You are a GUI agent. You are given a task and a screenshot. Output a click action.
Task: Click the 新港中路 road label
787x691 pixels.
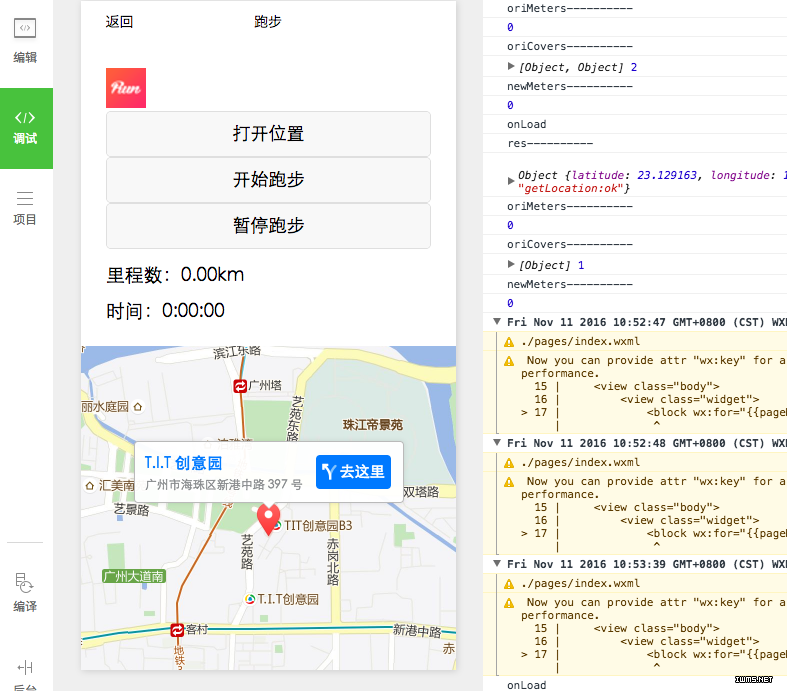click(x=417, y=630)
